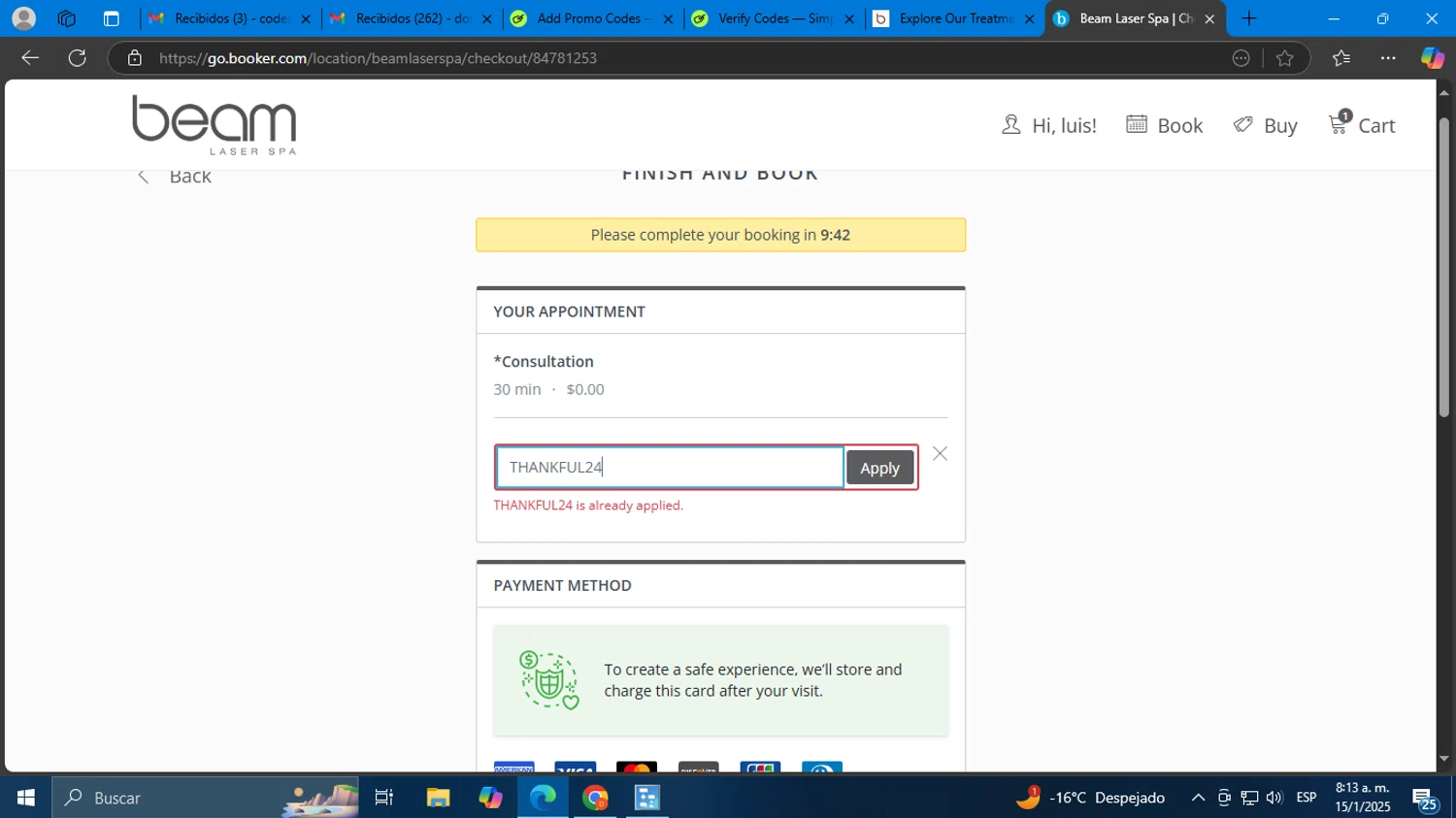Viewport: 1456px width, 818px height.
Task: Go Back to previous checkout step
Action: pyautogui.click(x=175, y=176)
